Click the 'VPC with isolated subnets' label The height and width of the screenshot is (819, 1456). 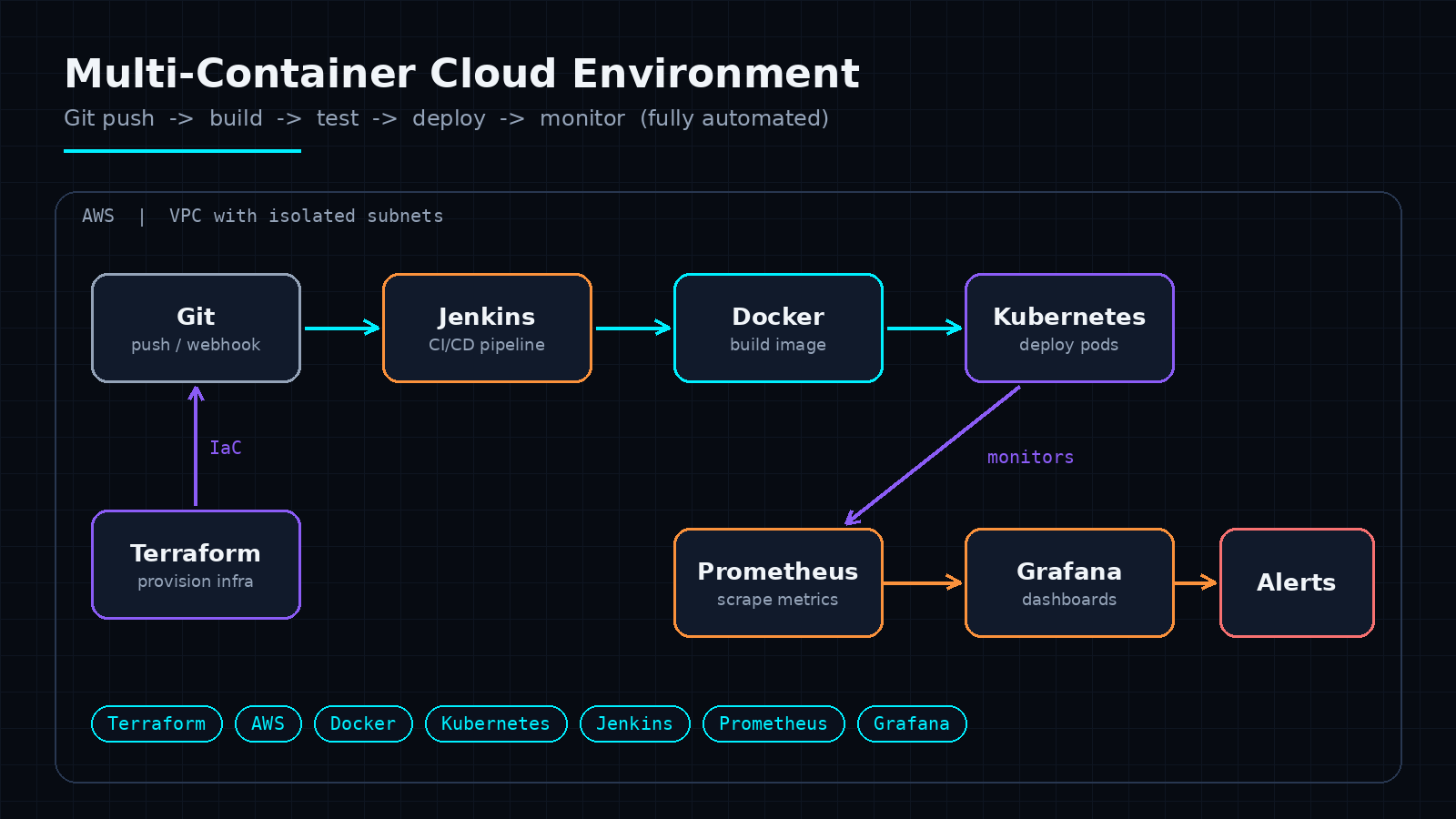pyautogui.click(x=306, y=216)
